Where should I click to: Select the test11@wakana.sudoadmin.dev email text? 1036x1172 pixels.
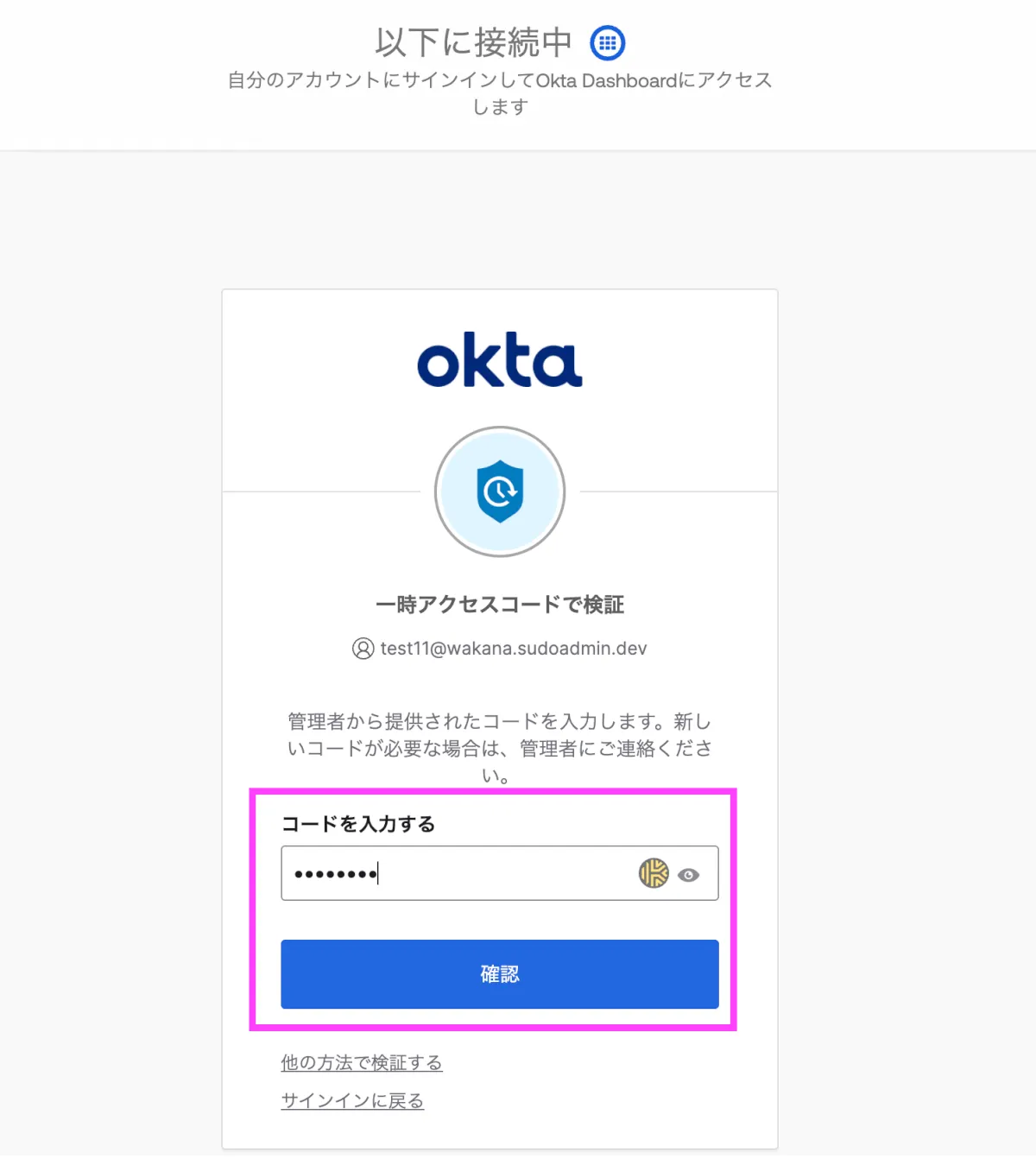point(514,649)
